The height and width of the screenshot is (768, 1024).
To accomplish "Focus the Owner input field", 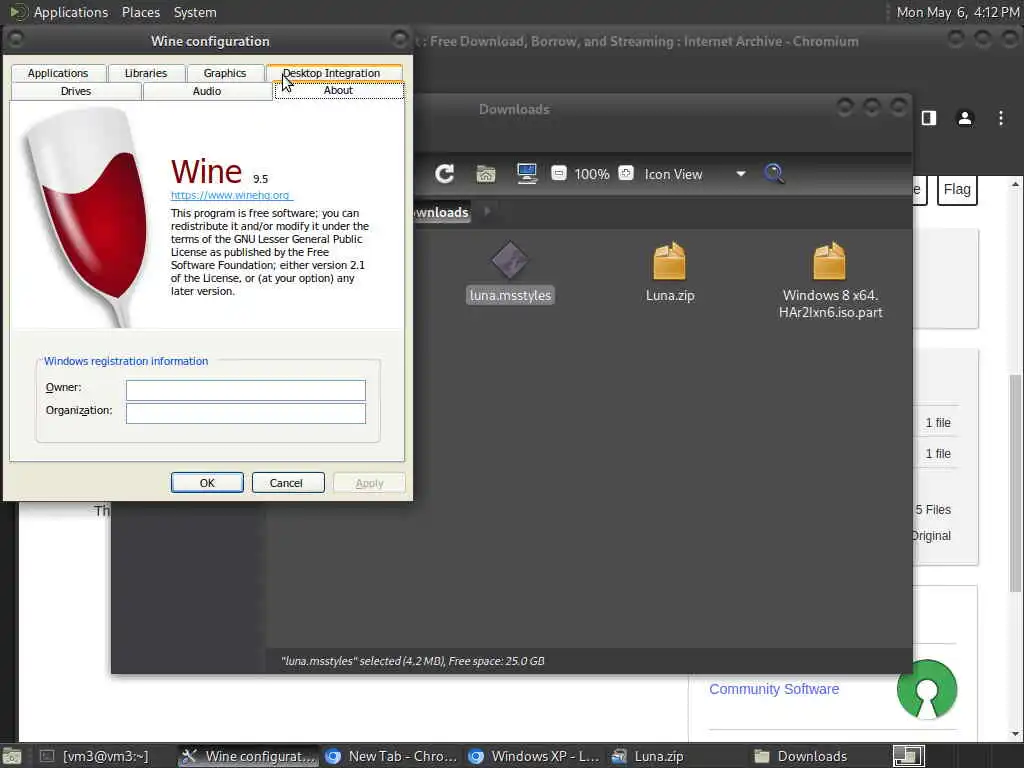I will click(x=246, y=390).
